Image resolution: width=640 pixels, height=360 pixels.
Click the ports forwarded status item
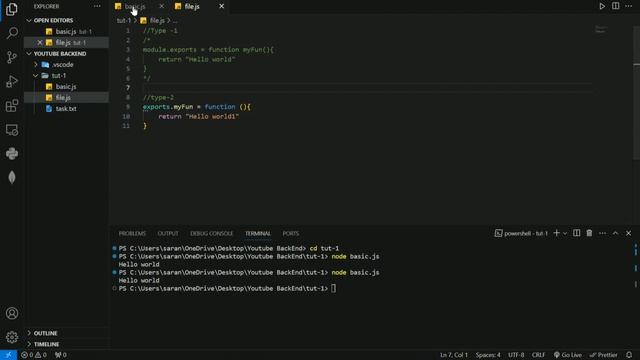tap(61, 355)
